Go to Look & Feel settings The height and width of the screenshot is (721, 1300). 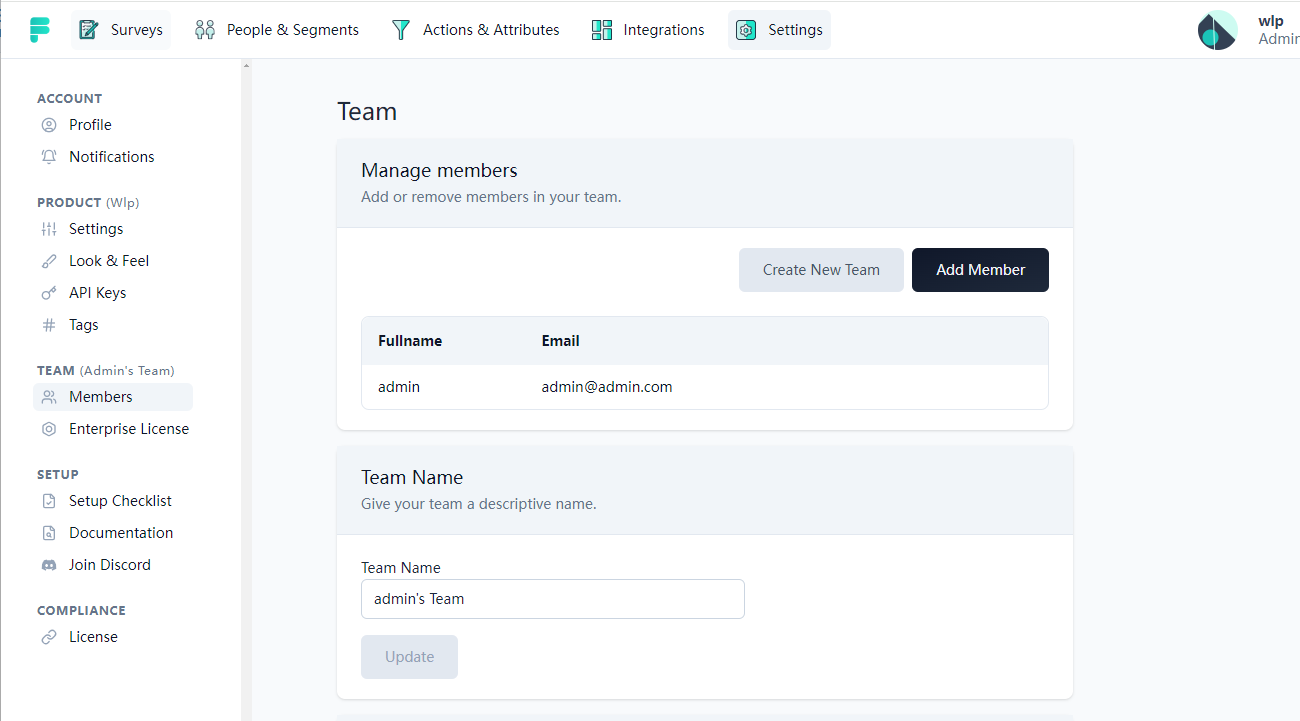pos(108,261)
